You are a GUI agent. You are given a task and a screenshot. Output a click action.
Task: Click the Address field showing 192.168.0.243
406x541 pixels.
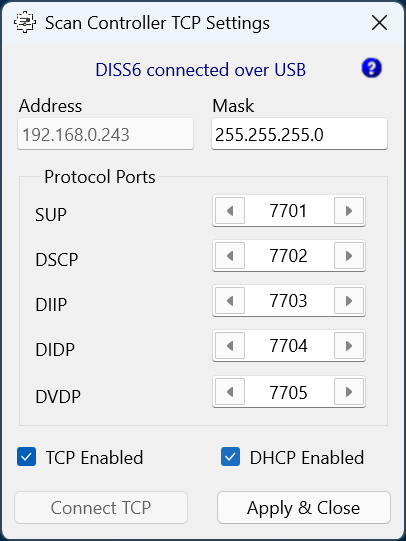105,134
